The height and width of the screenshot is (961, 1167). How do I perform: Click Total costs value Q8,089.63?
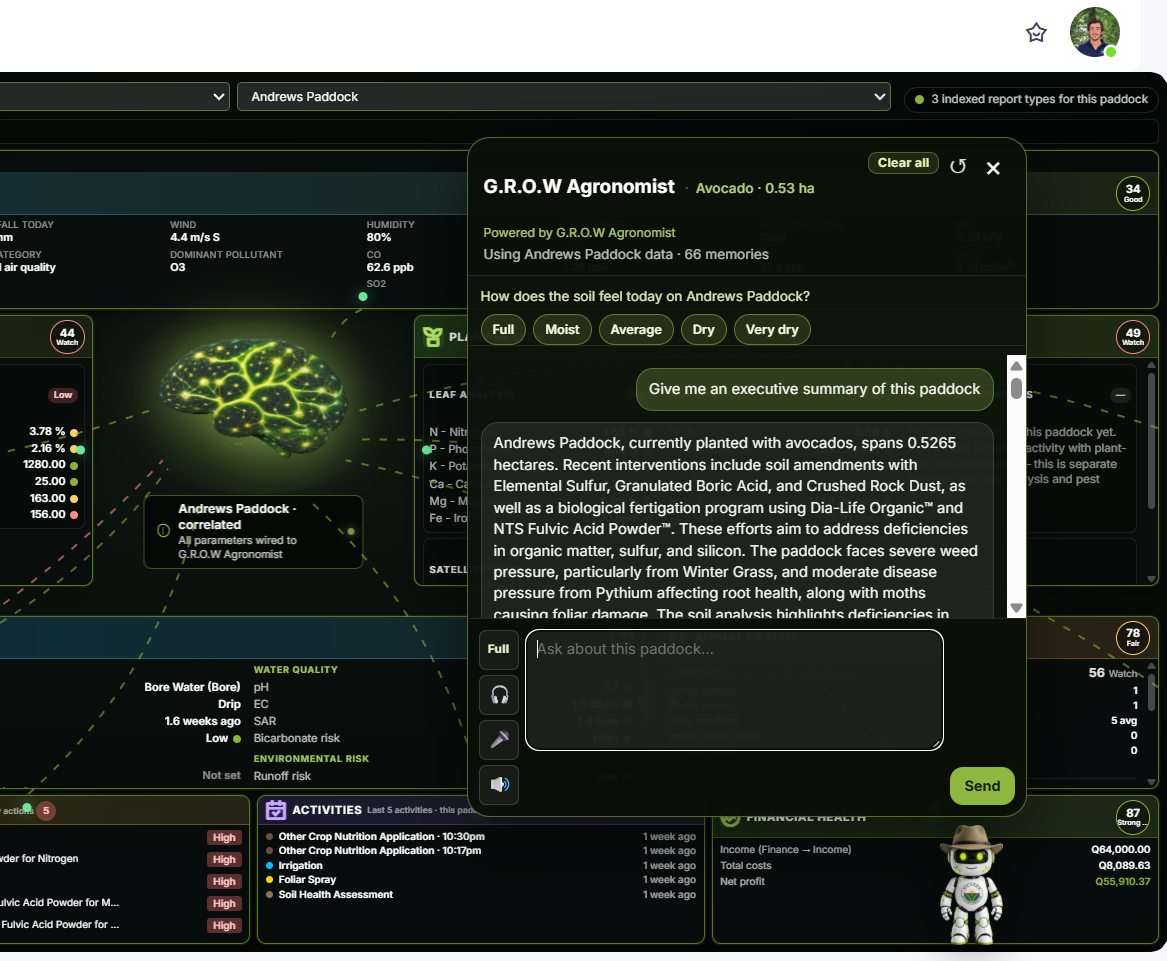1124,866
